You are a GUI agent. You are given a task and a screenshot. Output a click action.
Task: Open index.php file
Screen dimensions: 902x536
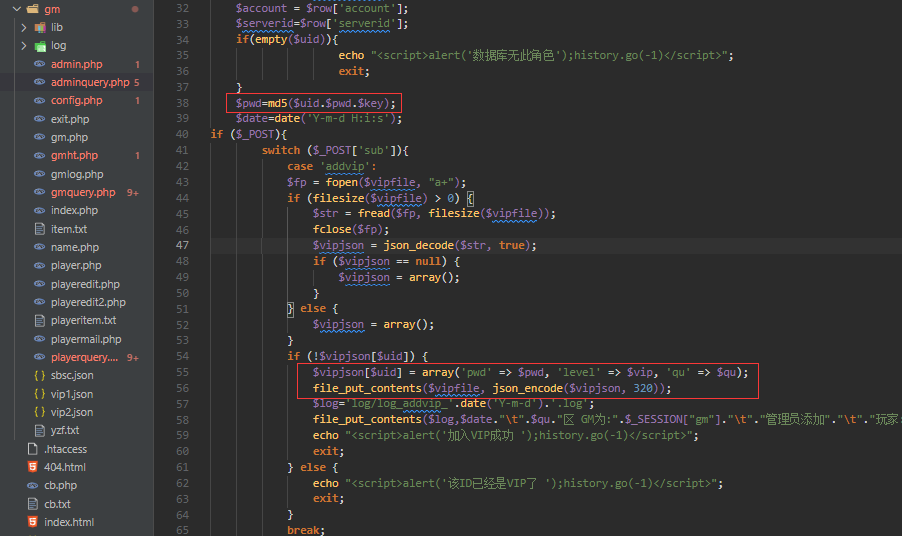point(74,210)
